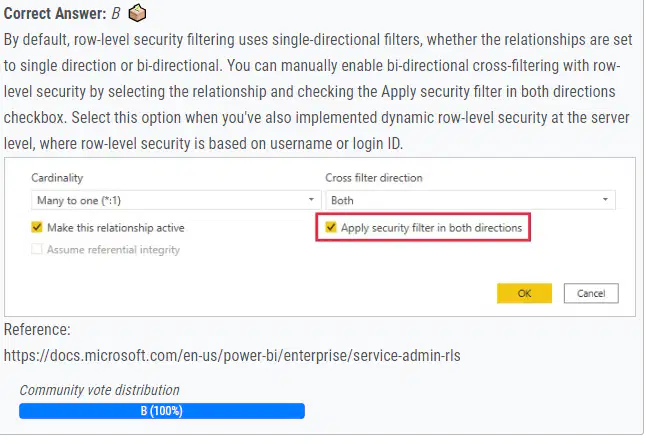Click the 'Community vote distribution' label
The width and height of the screenshot is (646, 444).
(x=100, y=390)
